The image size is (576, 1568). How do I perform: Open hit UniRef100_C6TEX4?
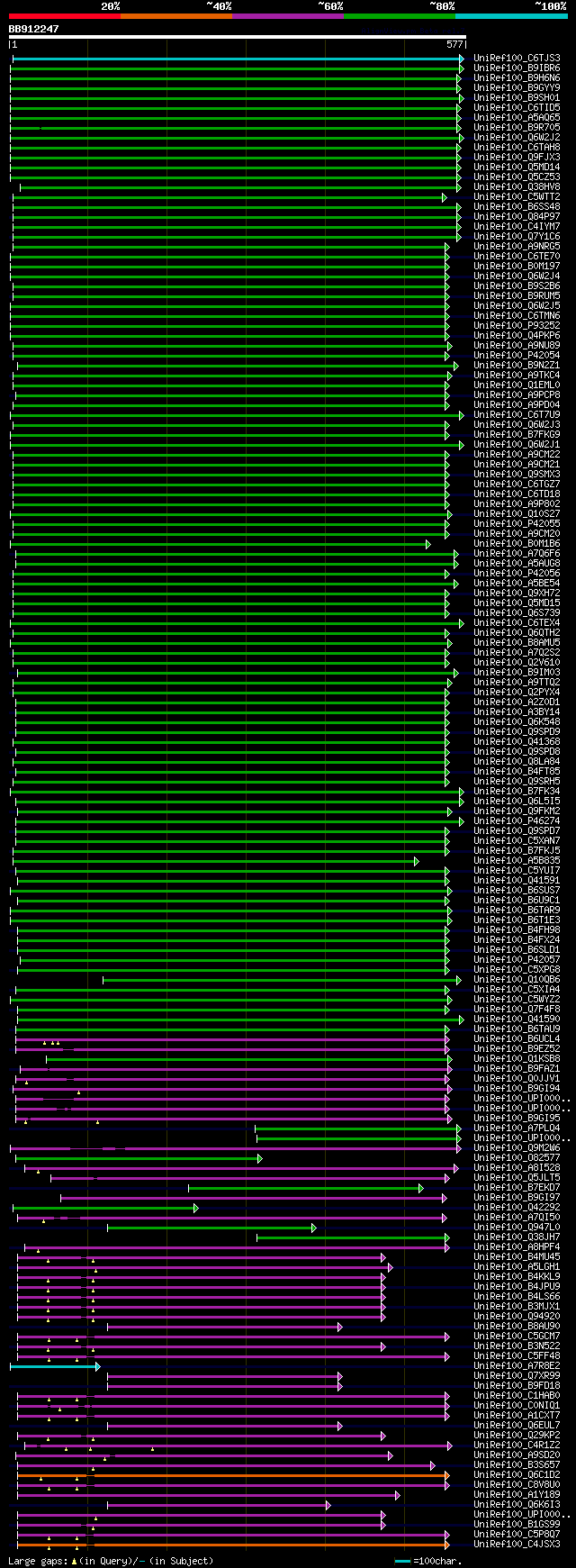click(x=517, y=623)
